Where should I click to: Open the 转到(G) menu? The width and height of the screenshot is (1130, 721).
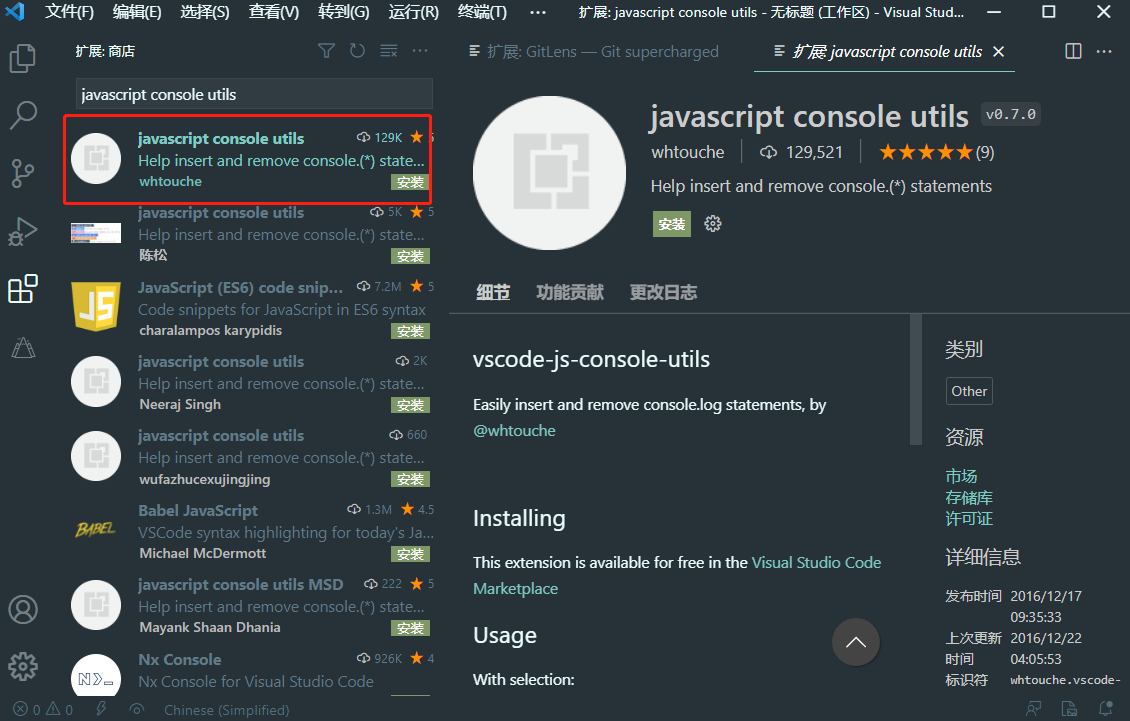344,12
